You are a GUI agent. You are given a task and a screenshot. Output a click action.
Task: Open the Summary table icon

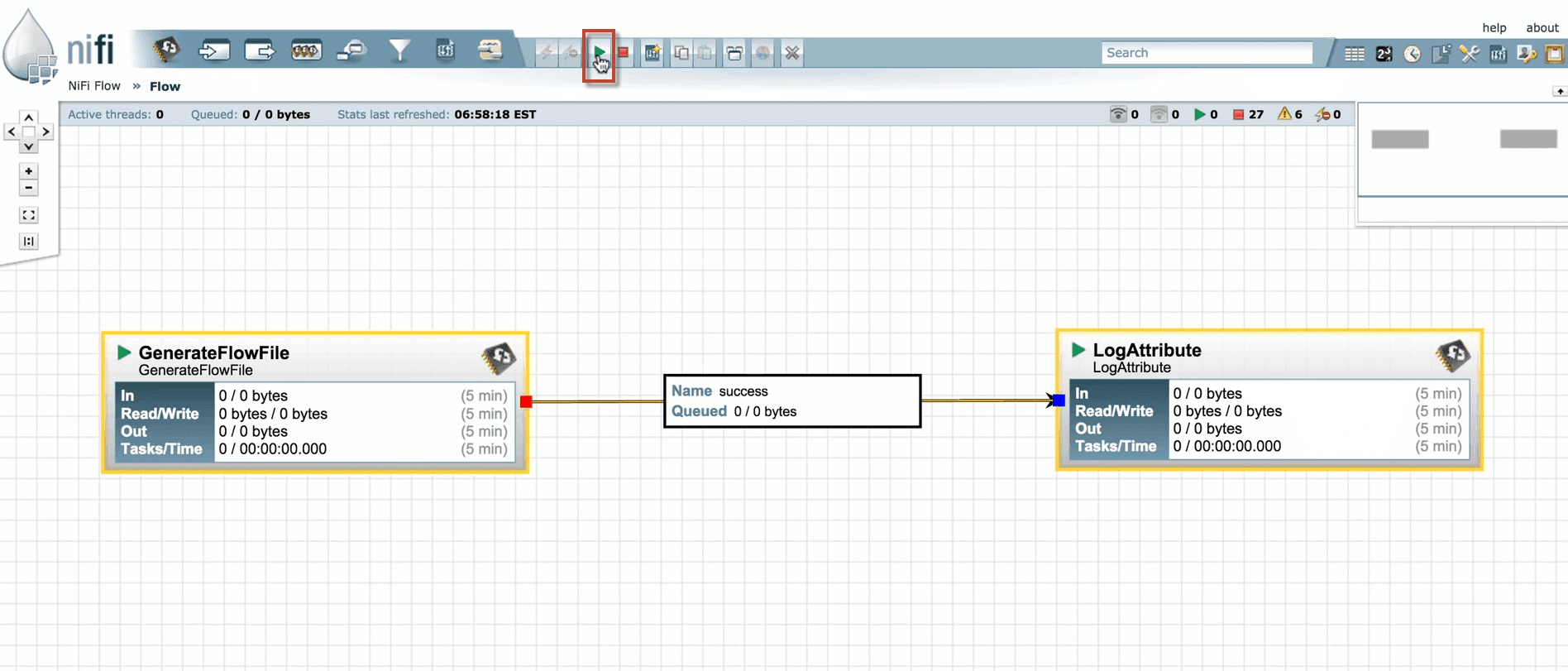1354,55
